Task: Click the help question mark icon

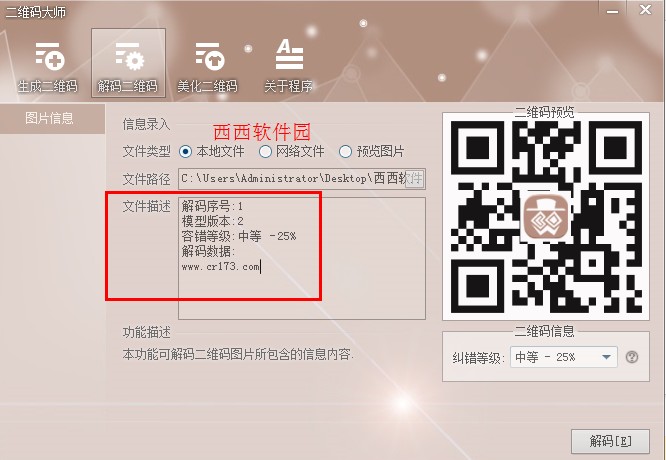Action: pos(632,357)
